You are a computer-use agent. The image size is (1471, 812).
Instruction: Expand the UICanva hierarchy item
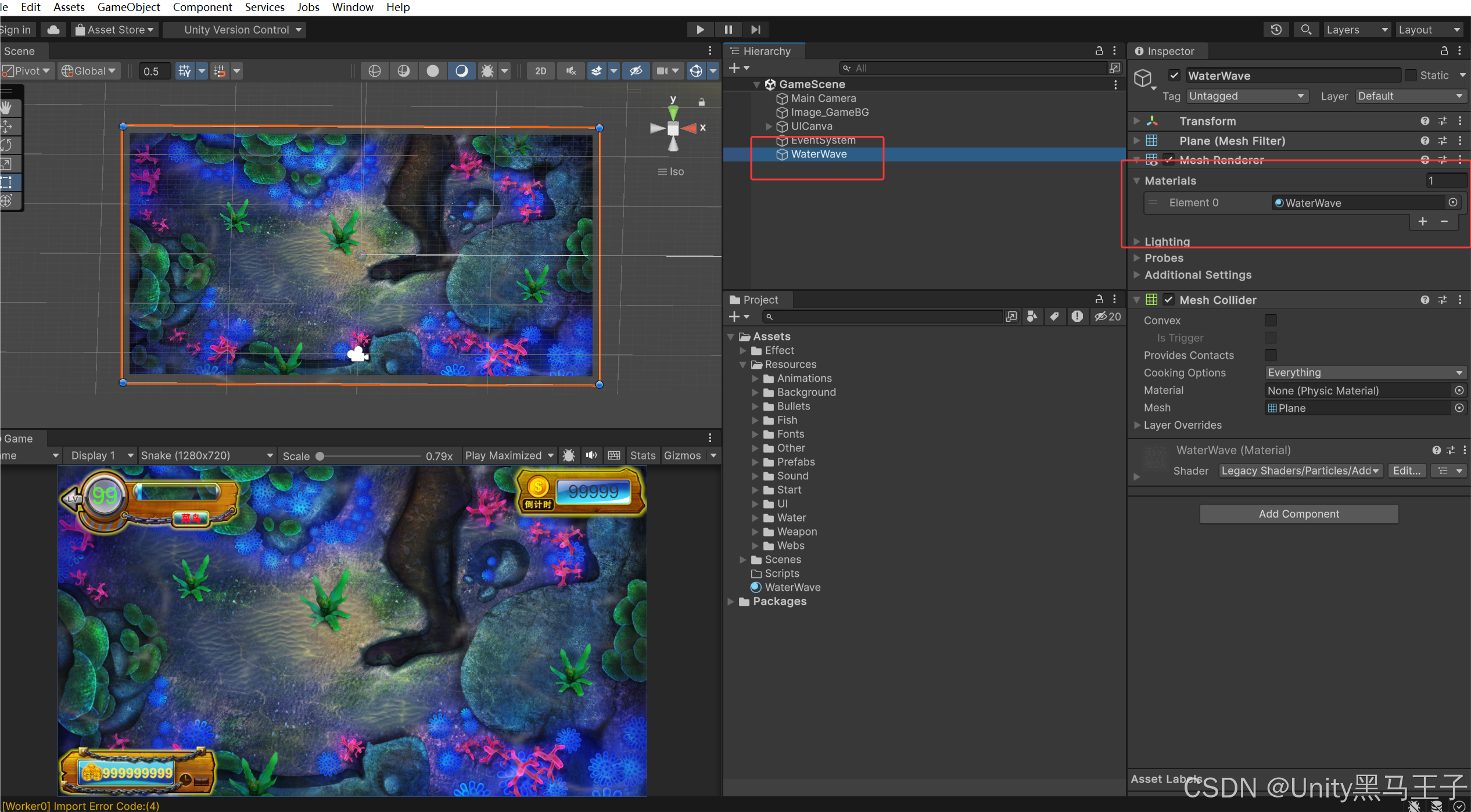769,126
